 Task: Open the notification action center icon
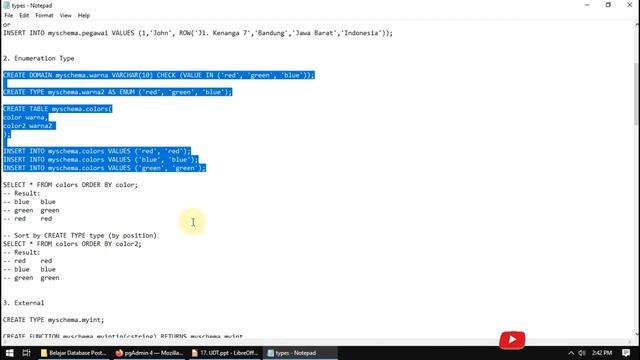626,353
